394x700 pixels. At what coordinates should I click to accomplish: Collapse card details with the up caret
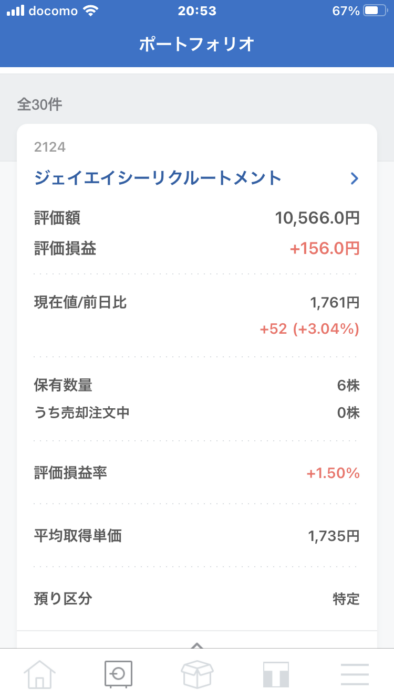tap(197, 646)
